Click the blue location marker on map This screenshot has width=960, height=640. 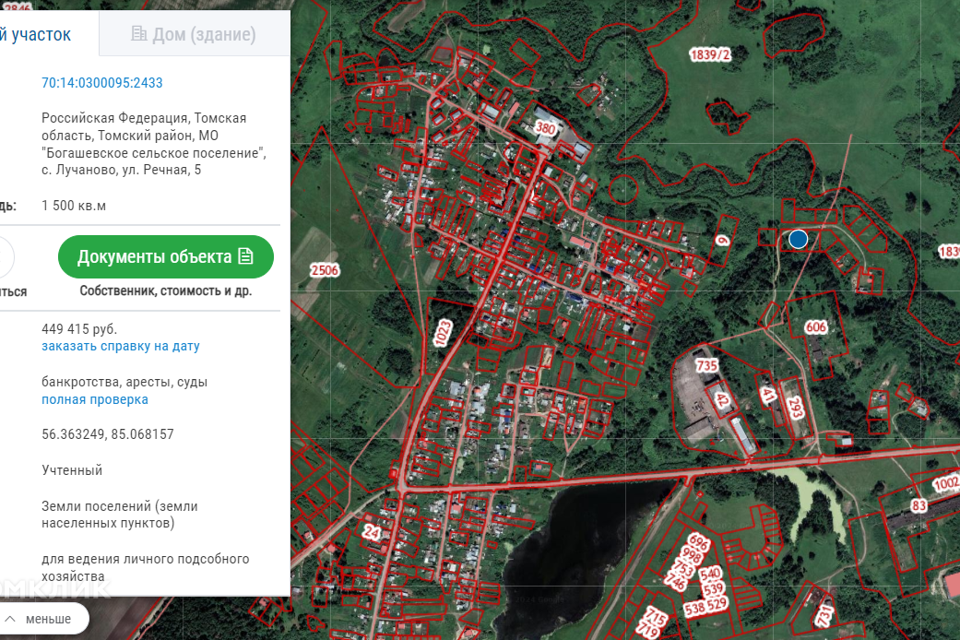[797, 239]
